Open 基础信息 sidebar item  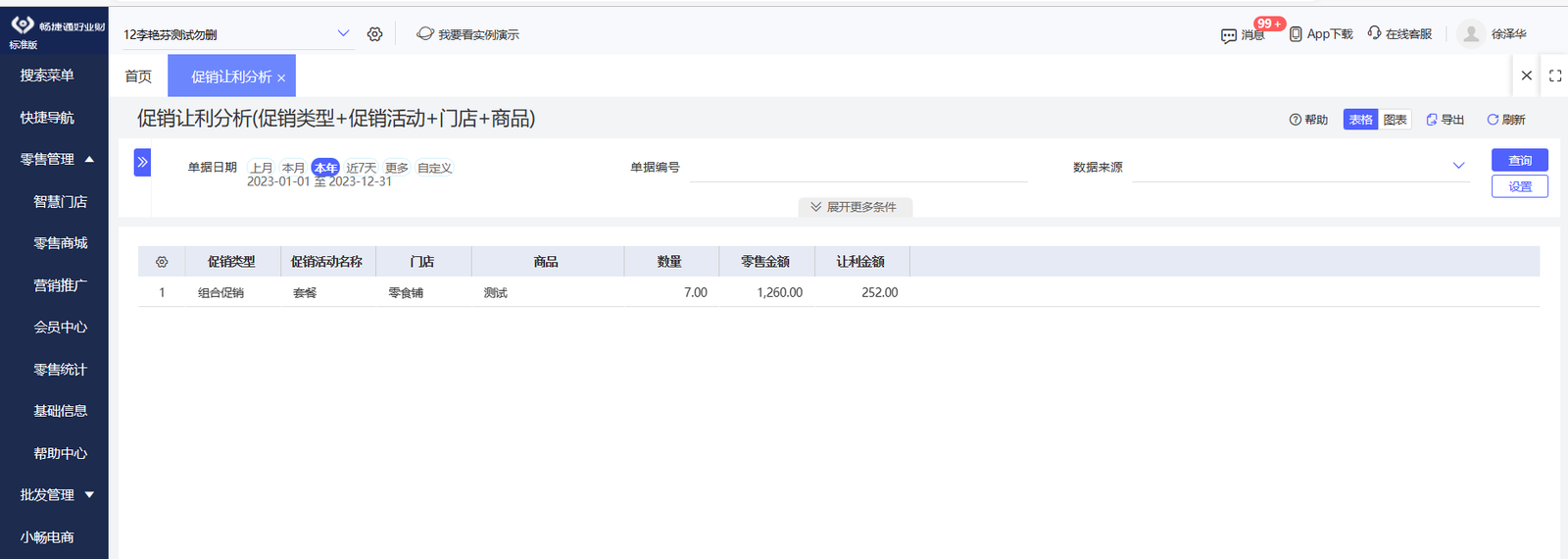(x=60, y=411)
